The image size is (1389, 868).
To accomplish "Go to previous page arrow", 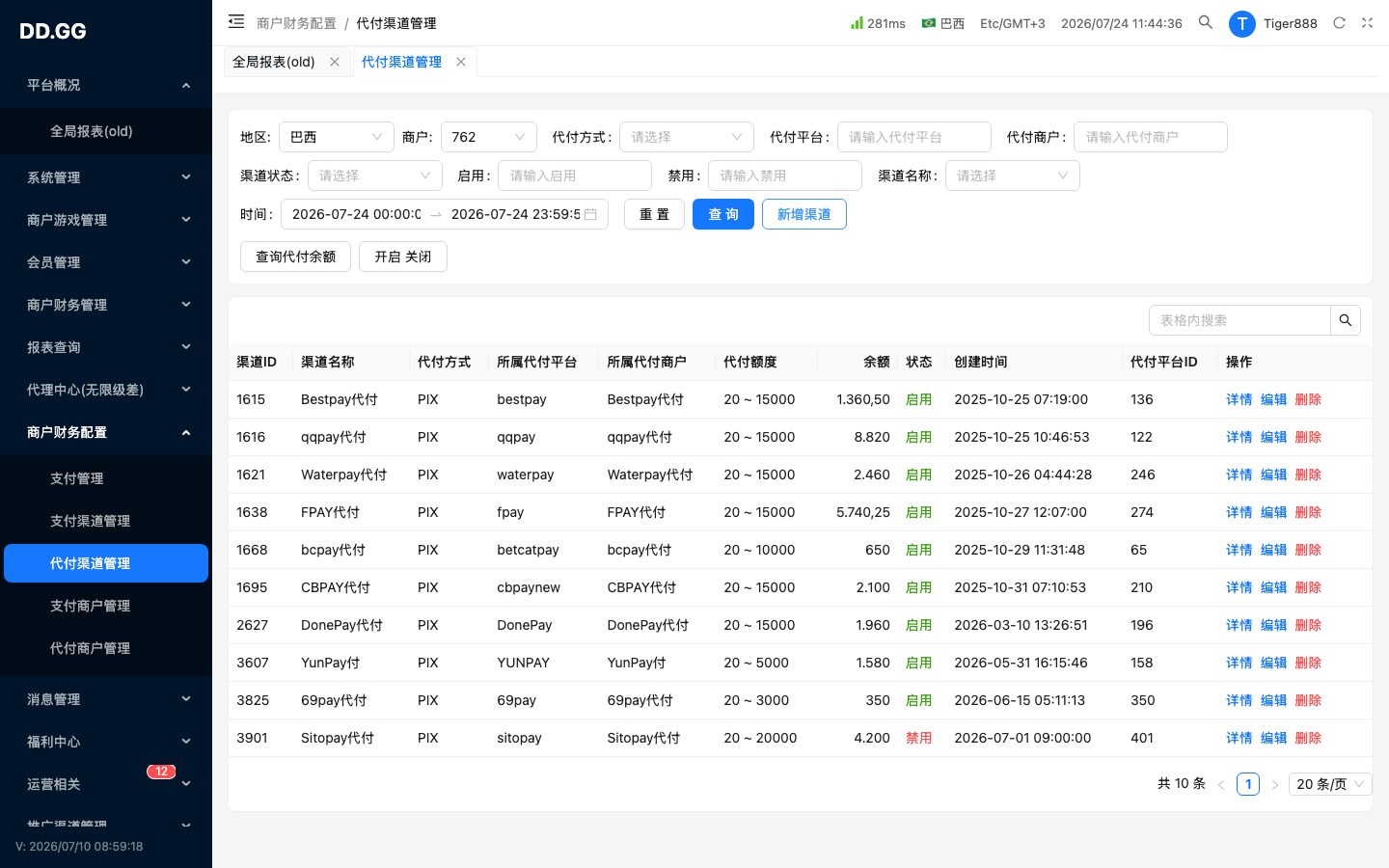I will click(1221, 785).
